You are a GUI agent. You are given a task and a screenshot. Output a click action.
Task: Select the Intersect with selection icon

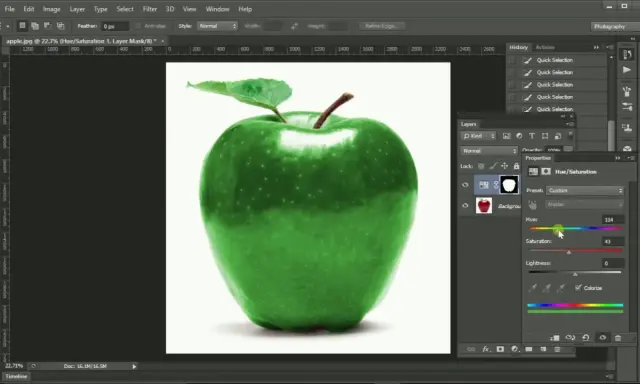[60, 26]
